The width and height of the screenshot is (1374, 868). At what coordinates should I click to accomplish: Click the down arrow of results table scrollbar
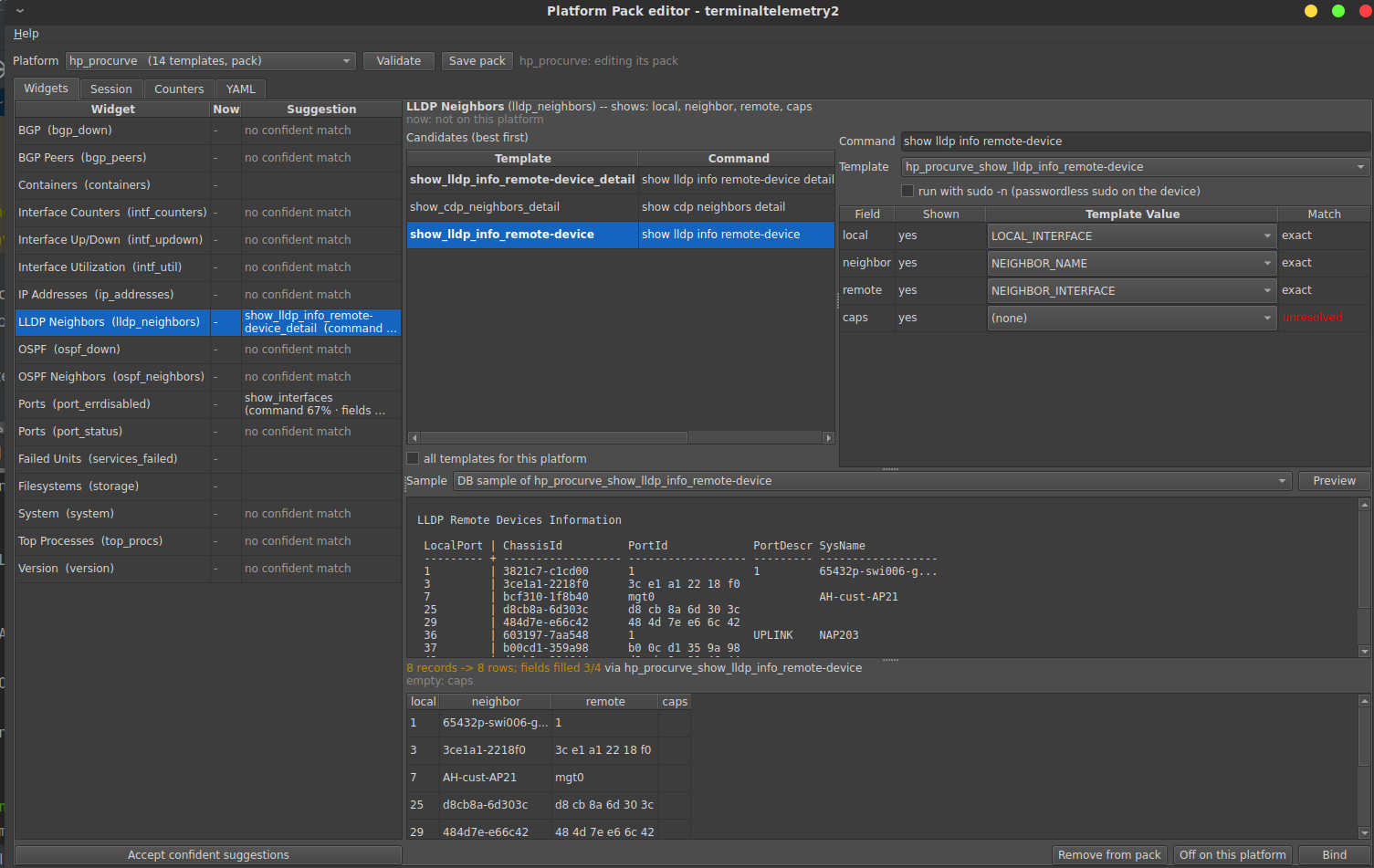(1364, 832)
